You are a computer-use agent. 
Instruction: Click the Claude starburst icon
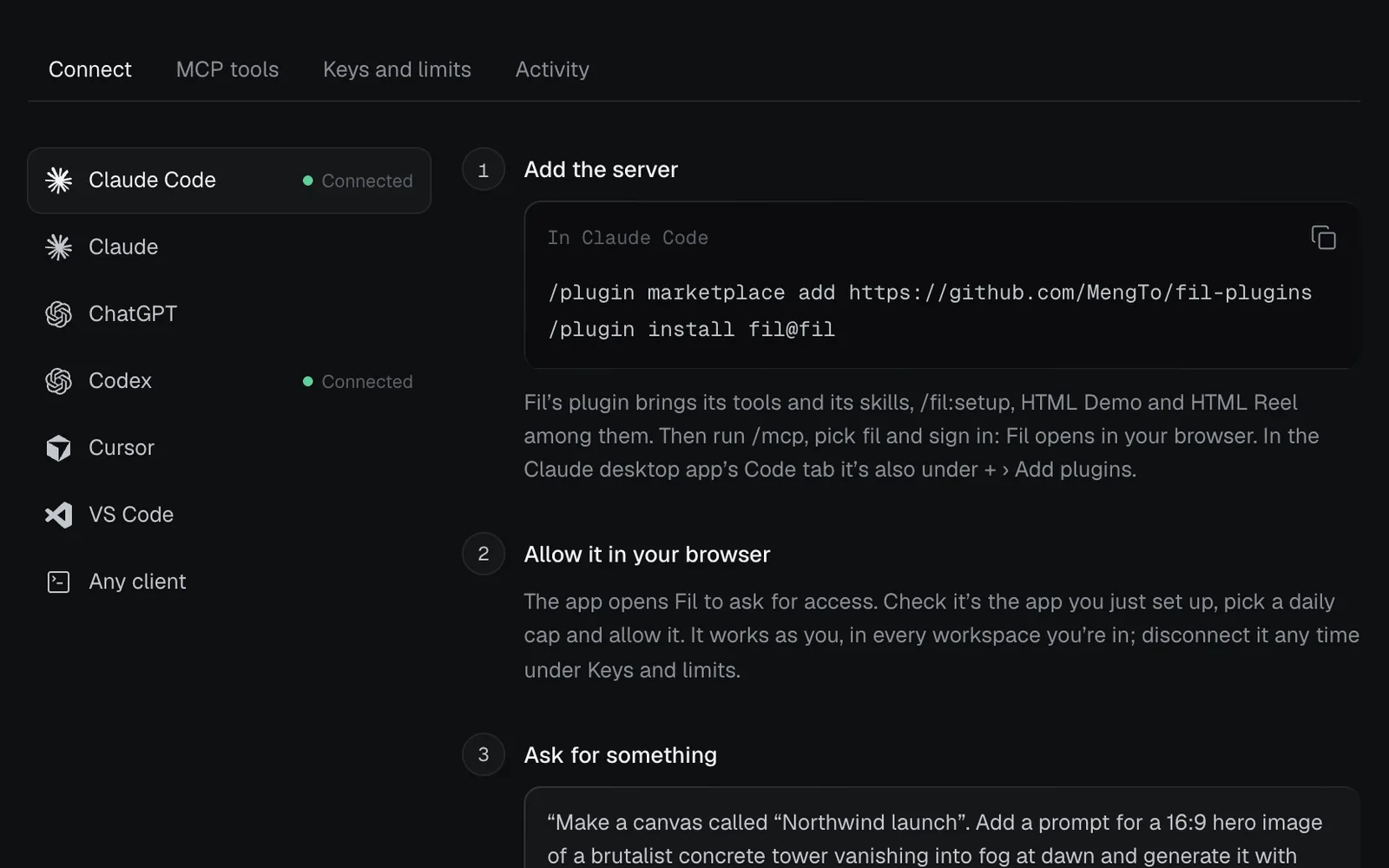pos(59,247)
